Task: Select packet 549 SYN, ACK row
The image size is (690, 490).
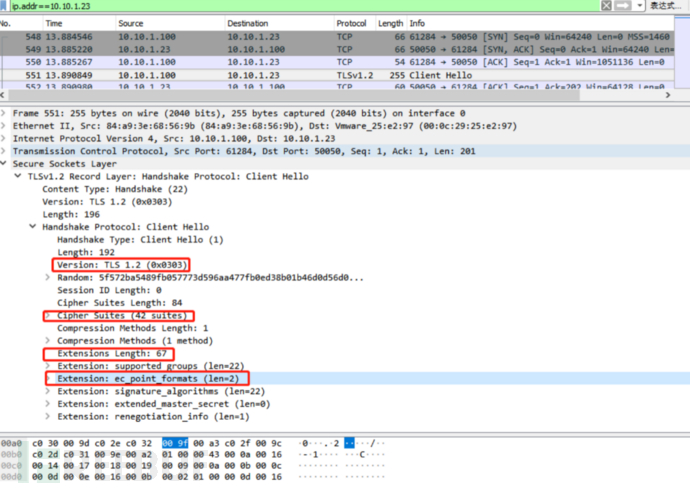Action: coord(300,49)
